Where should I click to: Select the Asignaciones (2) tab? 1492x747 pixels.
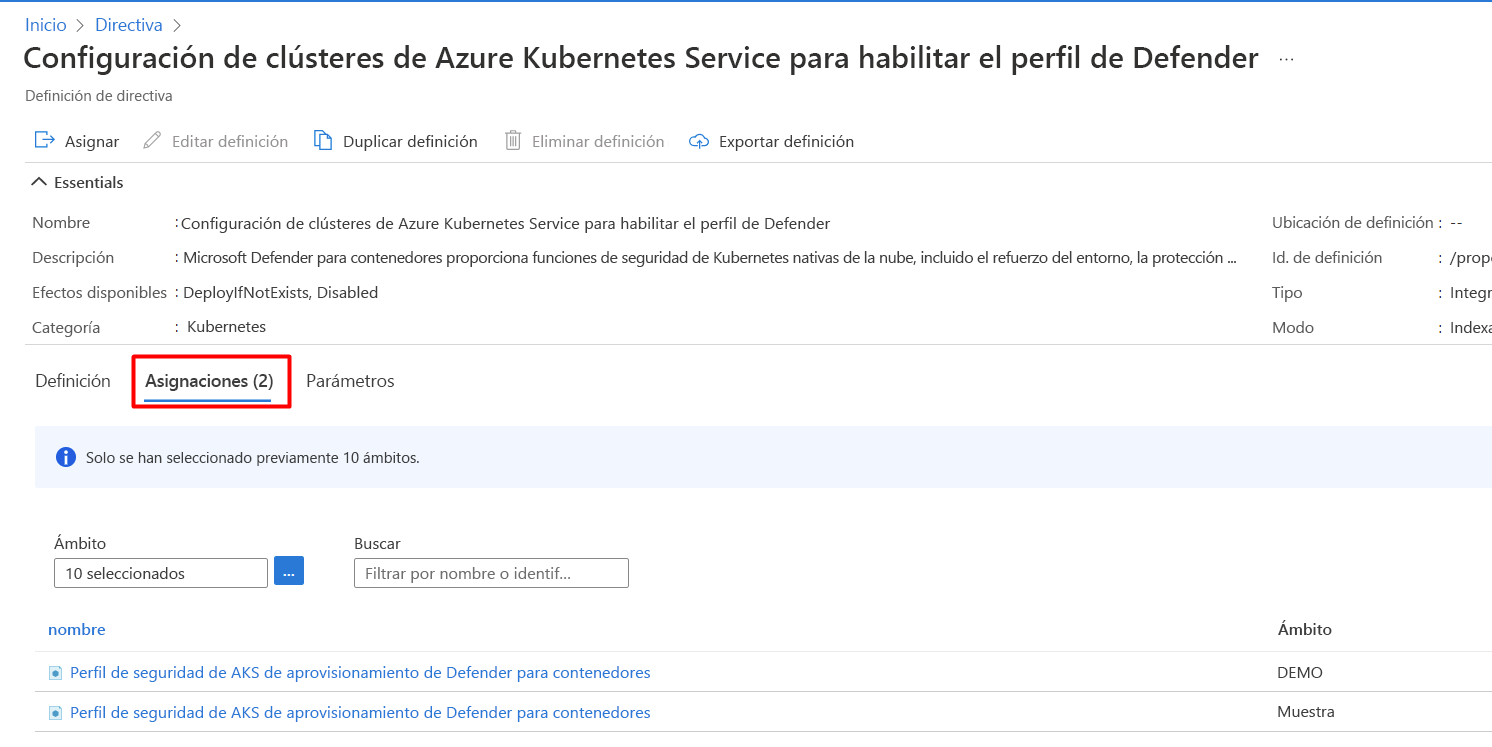209,381
